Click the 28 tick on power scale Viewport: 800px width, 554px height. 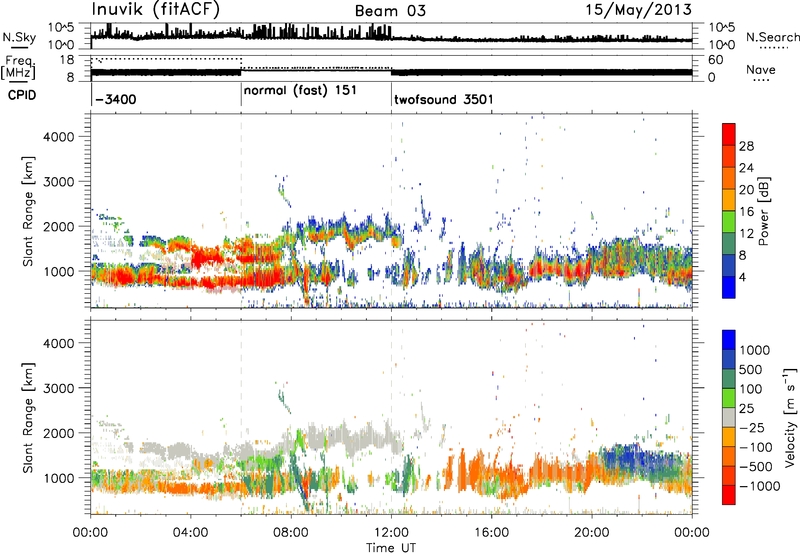[746, 146]
